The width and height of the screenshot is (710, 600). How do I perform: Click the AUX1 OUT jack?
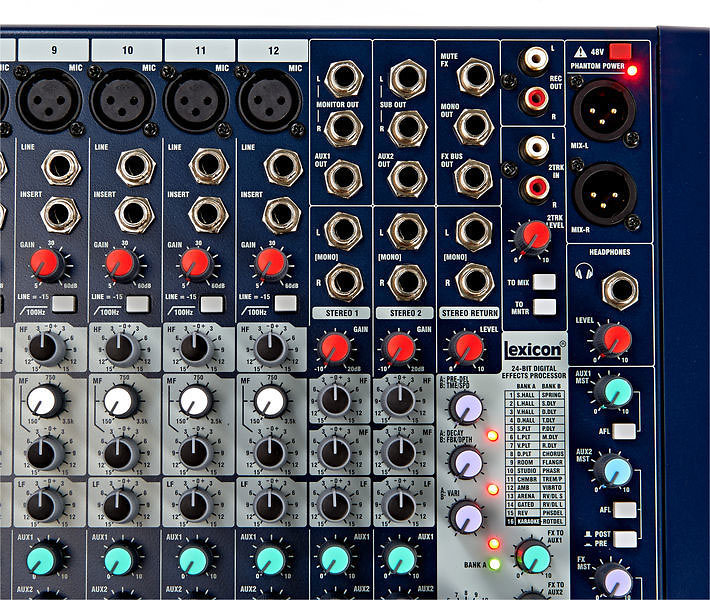343,178
